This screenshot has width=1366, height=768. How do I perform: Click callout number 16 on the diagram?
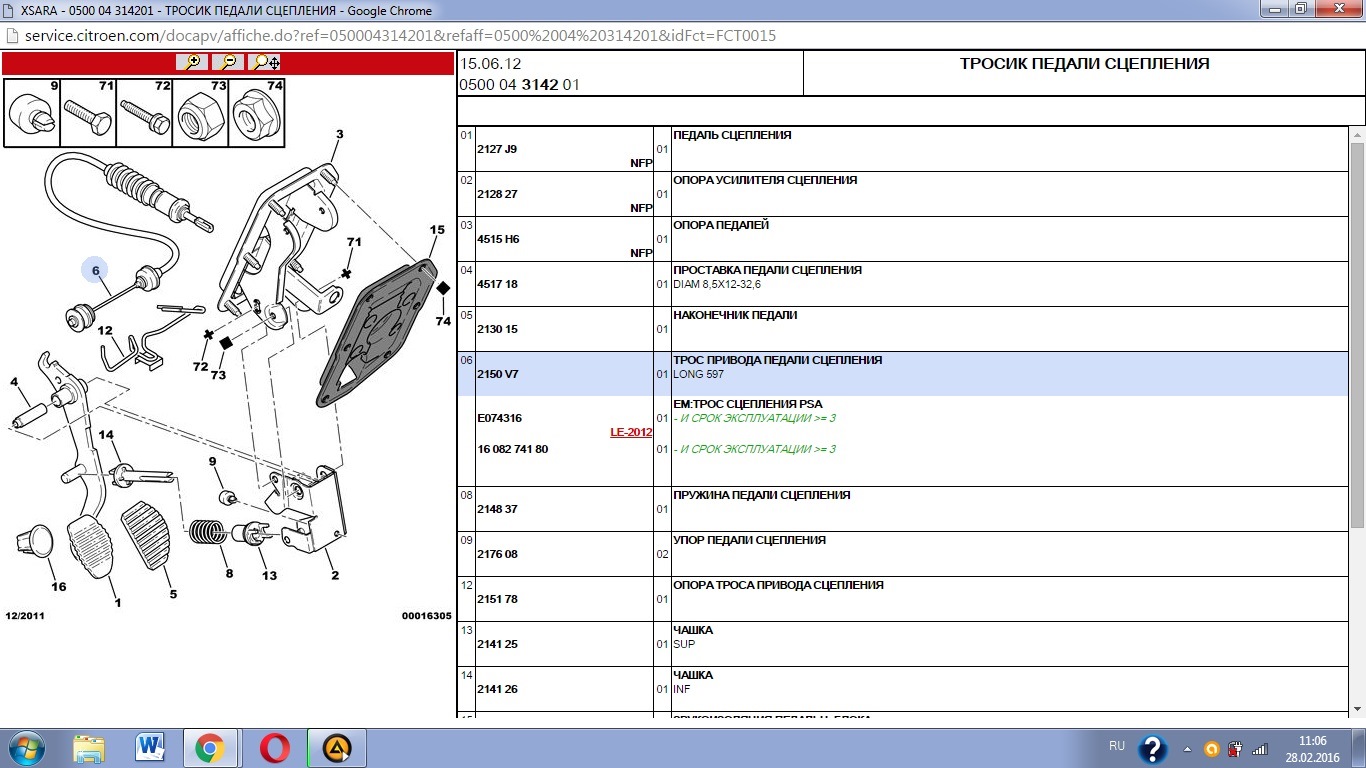point(59,587)
